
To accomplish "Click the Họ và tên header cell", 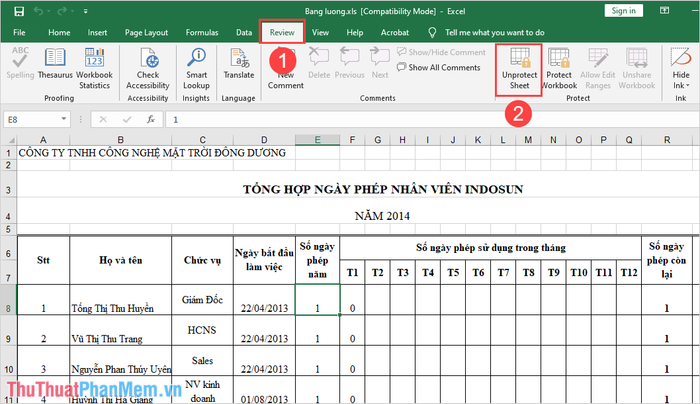I will [121, 260].
